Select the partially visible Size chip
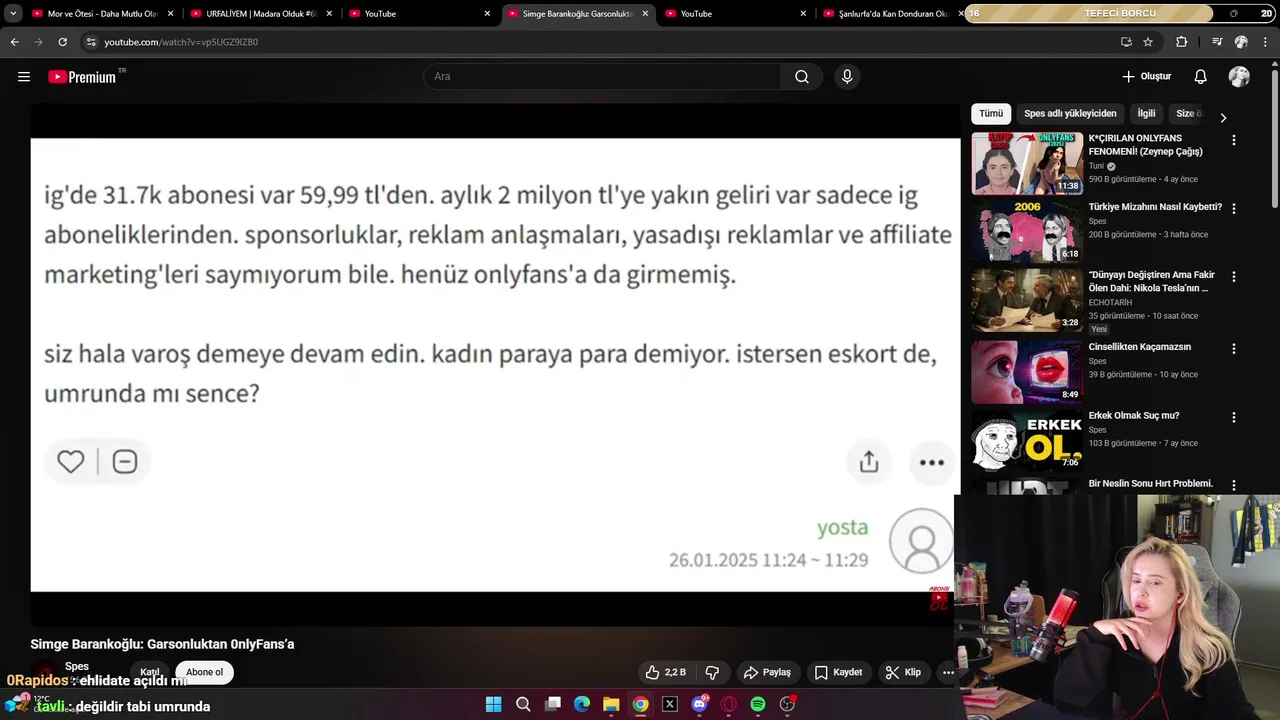The width and height of the screenshot is (1280, 720). click(1187, 114)
